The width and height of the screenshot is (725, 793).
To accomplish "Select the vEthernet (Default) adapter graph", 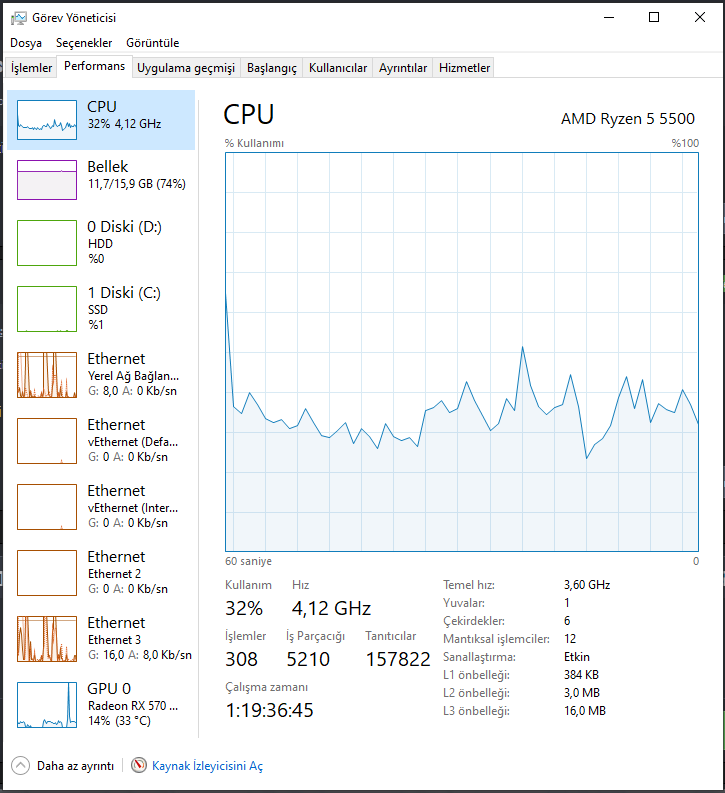I will click(47, 440).
